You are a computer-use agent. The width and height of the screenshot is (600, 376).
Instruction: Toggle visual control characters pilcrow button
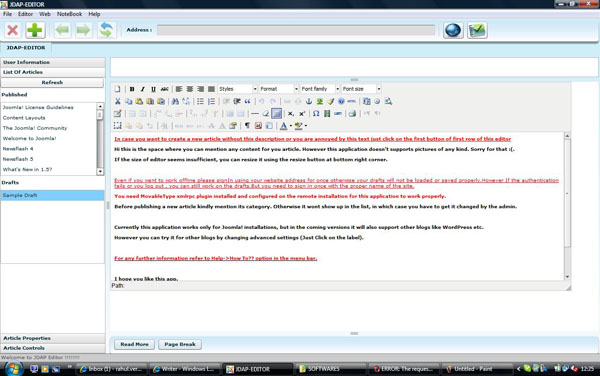(247, 126)
